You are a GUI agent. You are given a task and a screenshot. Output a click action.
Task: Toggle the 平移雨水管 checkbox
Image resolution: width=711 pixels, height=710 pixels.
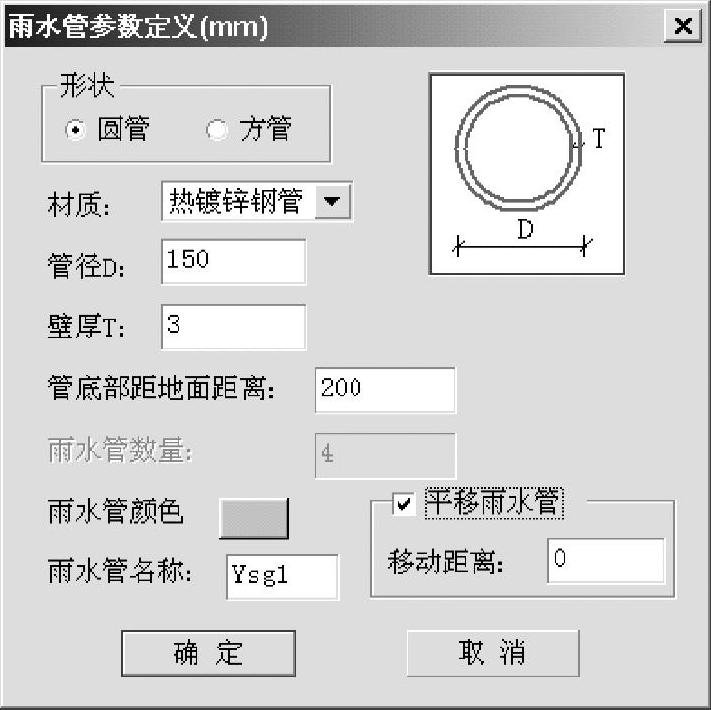[x=404, y=505]
